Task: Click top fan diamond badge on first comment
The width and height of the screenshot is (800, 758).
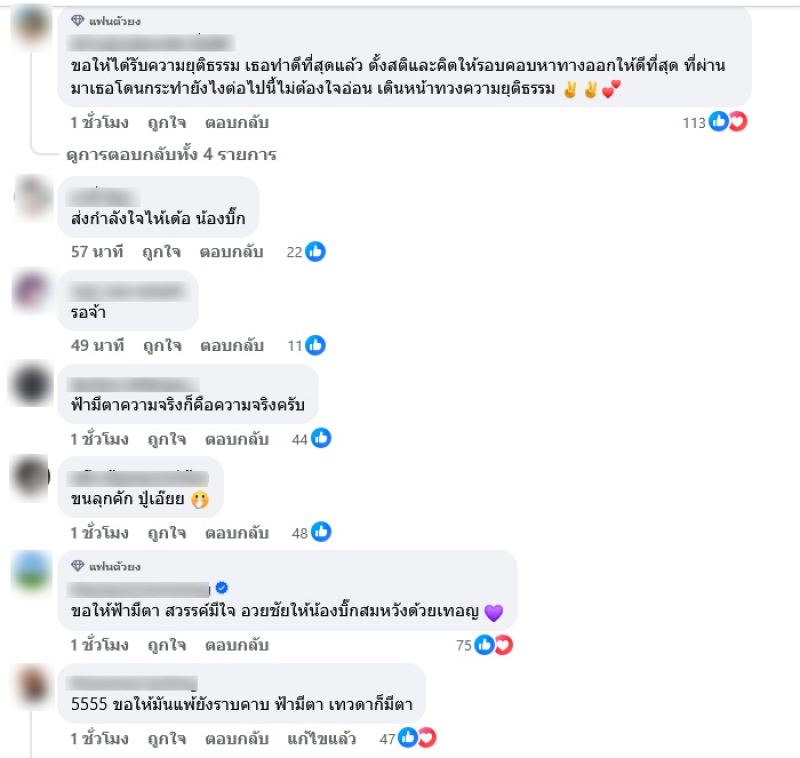Action: 78,20
